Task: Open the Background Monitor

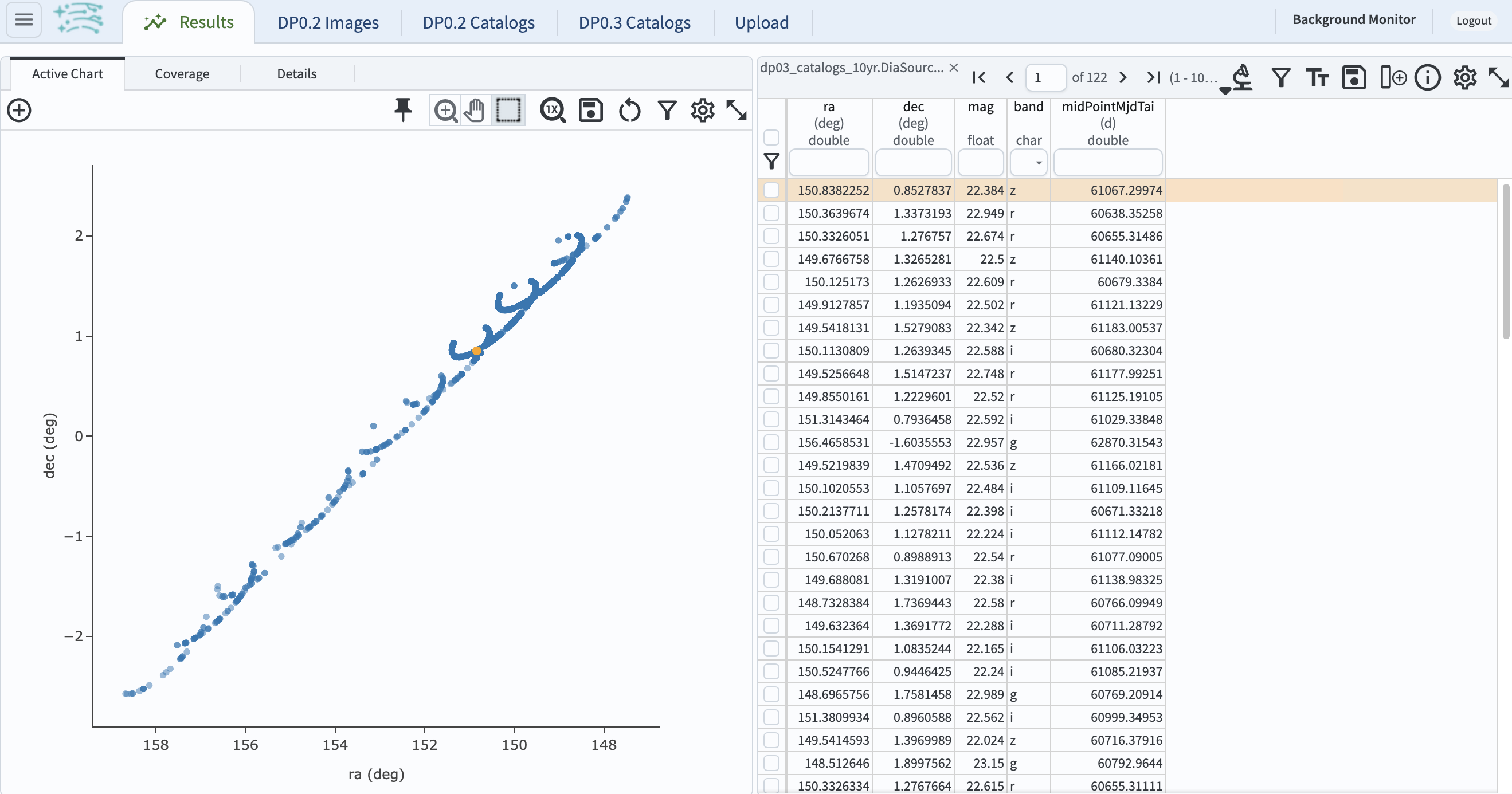Action: (1354, 19)
